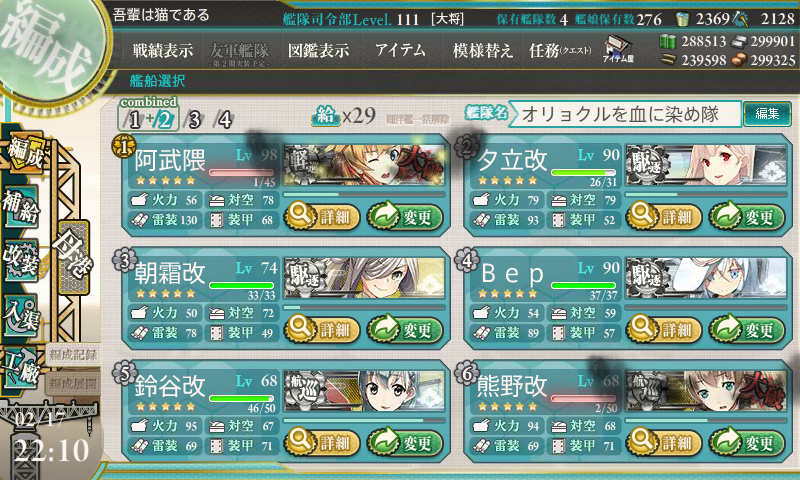Open the 入渠 docking sidebar icon
The width and height of the screenshot is (800, 480).
(x=21, y=315)
